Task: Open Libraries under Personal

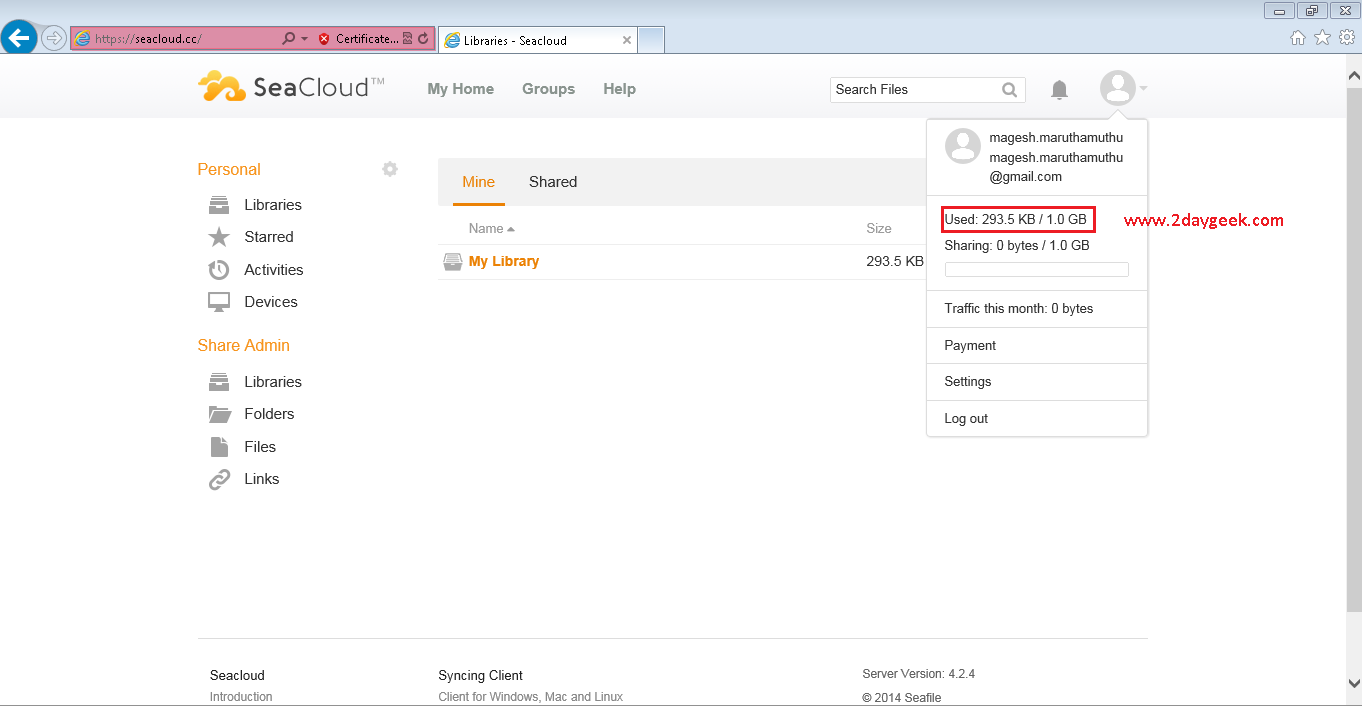Action: pos(273,205)
